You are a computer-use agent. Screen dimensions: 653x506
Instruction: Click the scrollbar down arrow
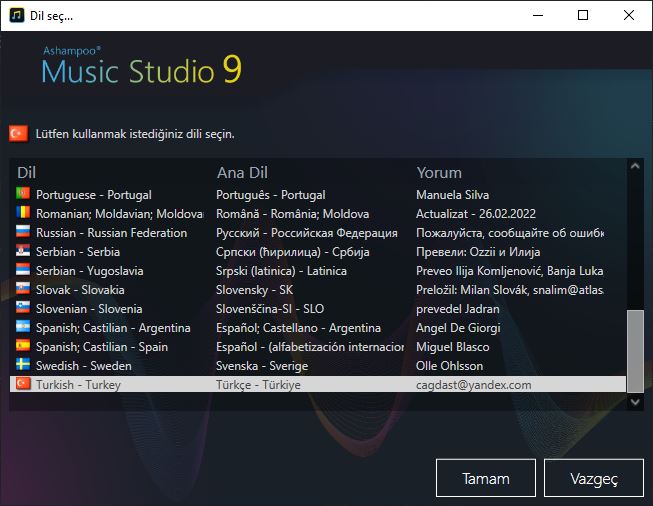point(635,402)
